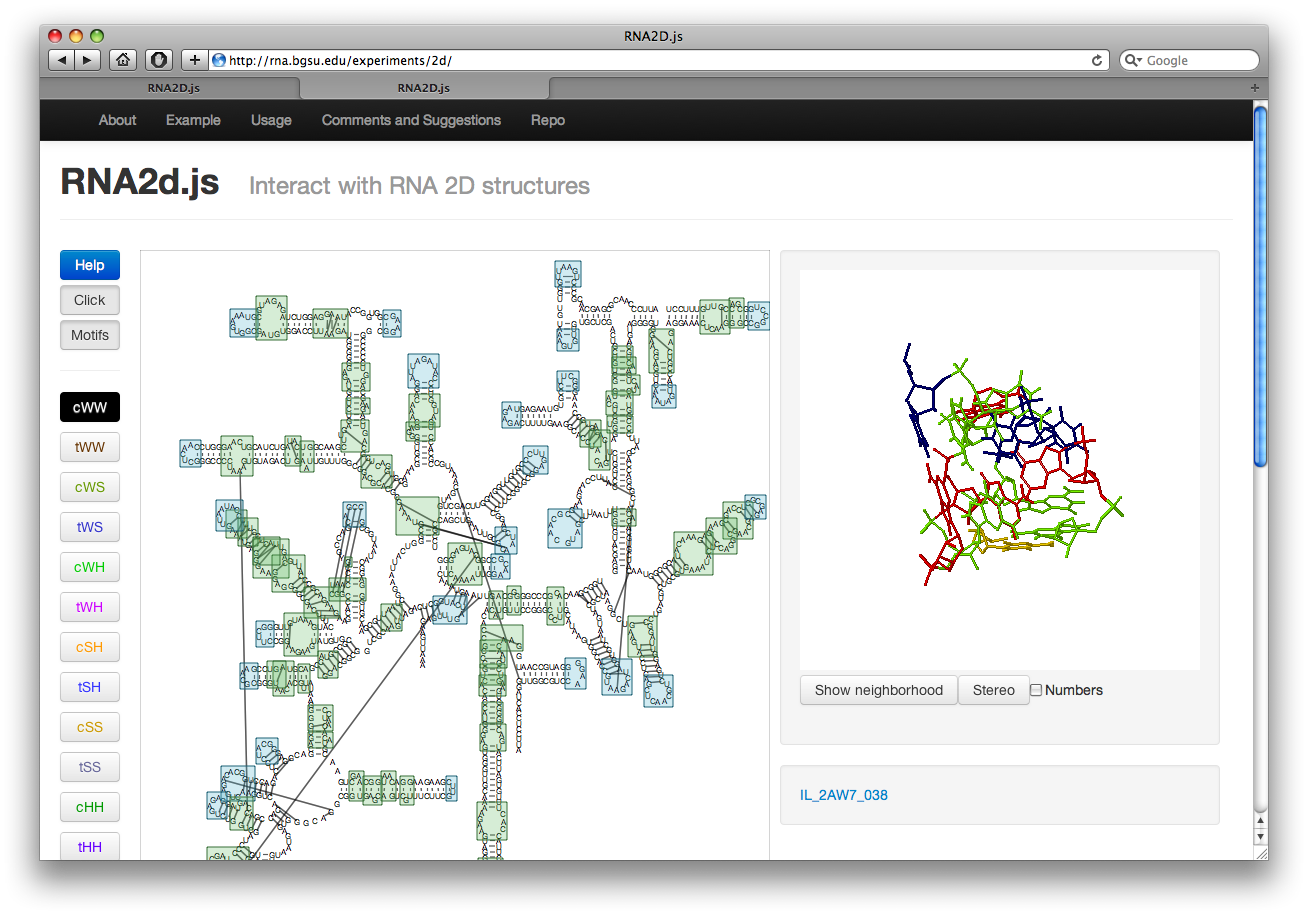Click the new tab plus icon

click(1255, 88)
